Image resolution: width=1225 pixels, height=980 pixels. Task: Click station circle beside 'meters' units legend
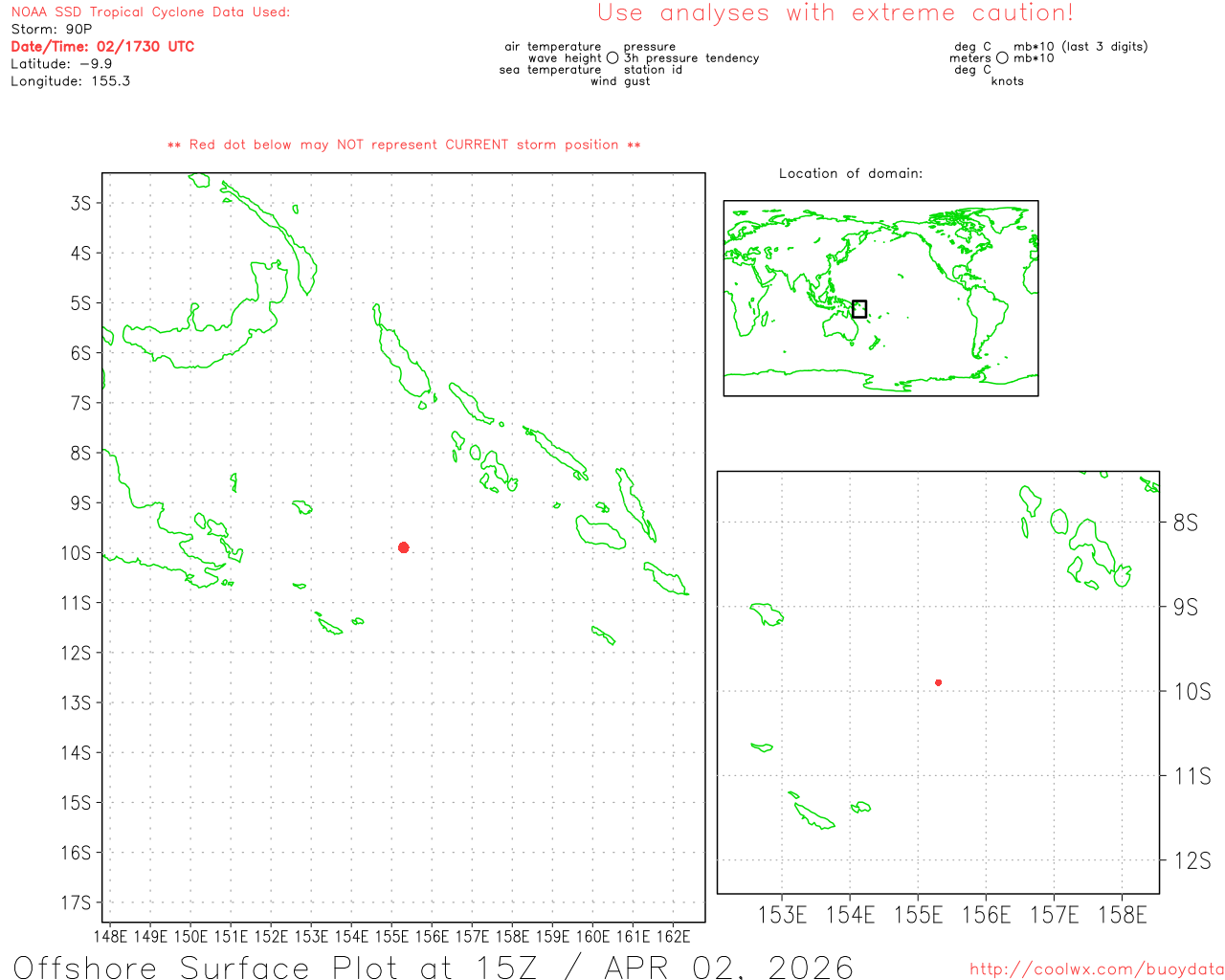[1002, 58]
